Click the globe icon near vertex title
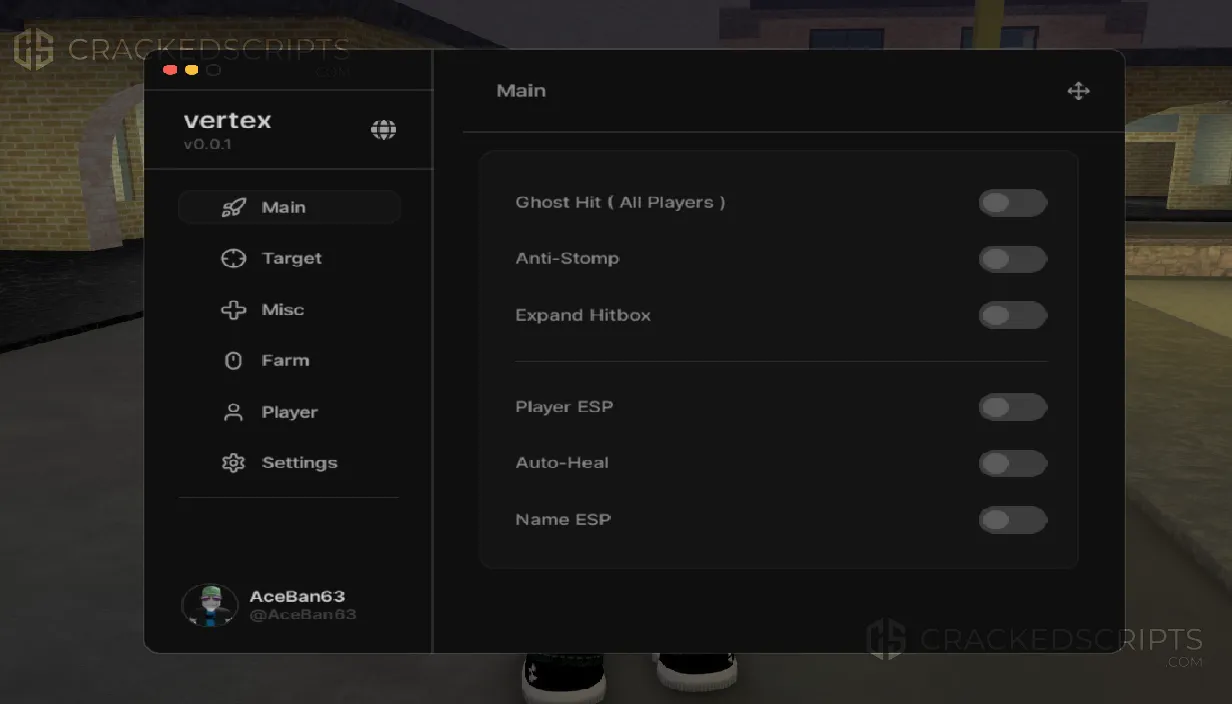 [x=383, y=130]
